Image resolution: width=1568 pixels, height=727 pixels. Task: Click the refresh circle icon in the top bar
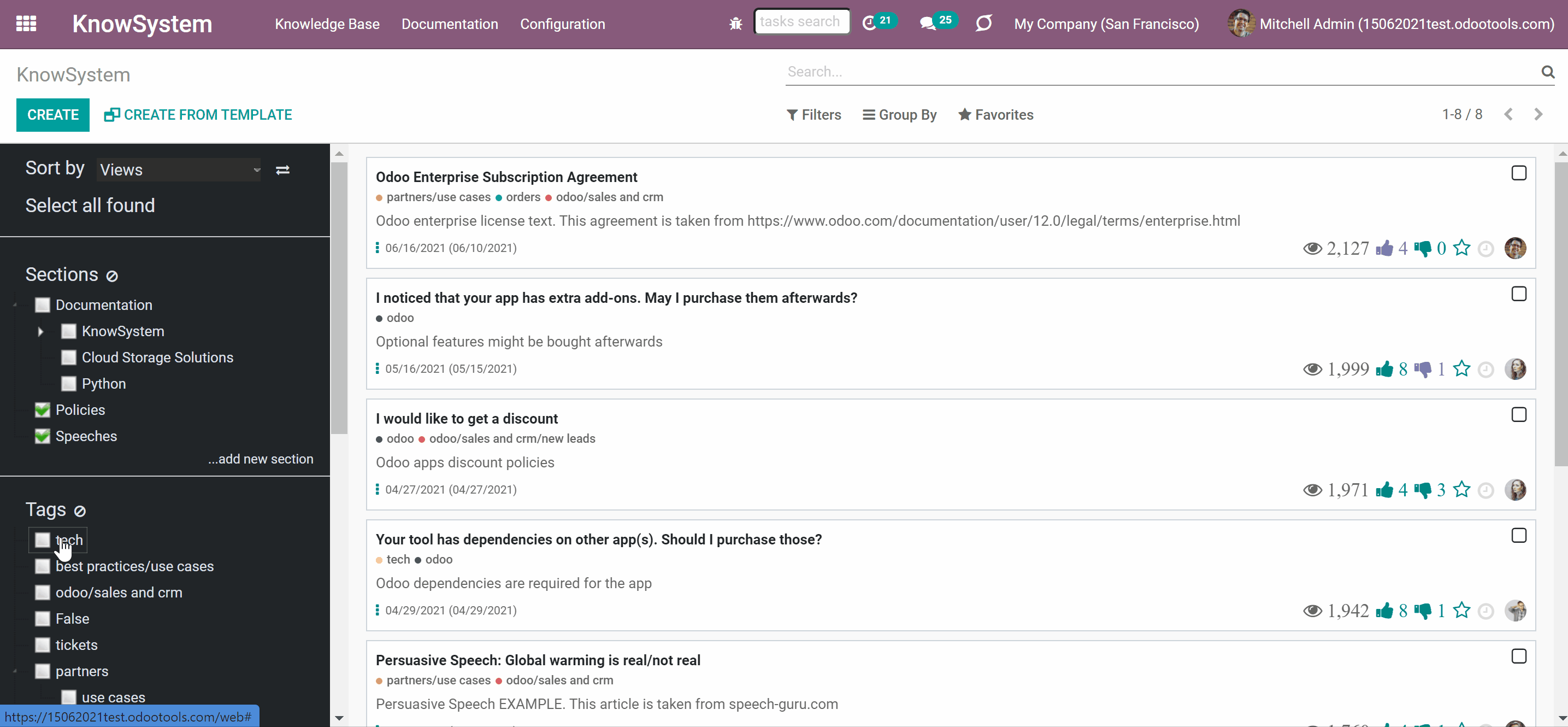[983, 23]
